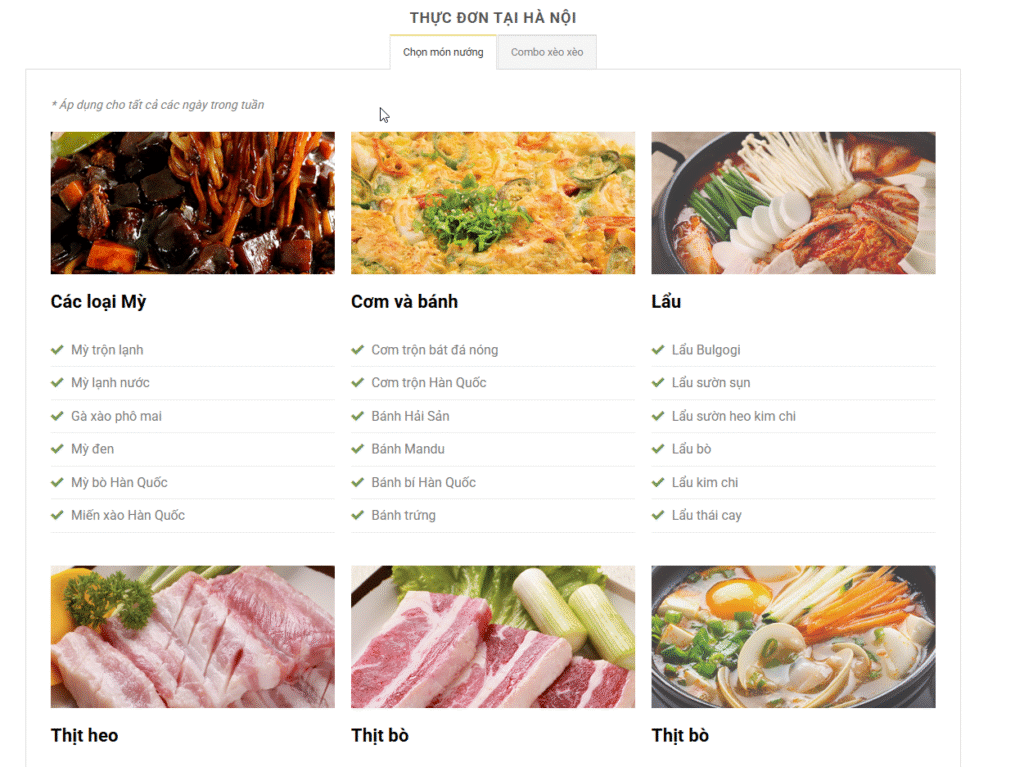
Task: Open the Cơm và bánh pancake photo
Action: [492, 203]
